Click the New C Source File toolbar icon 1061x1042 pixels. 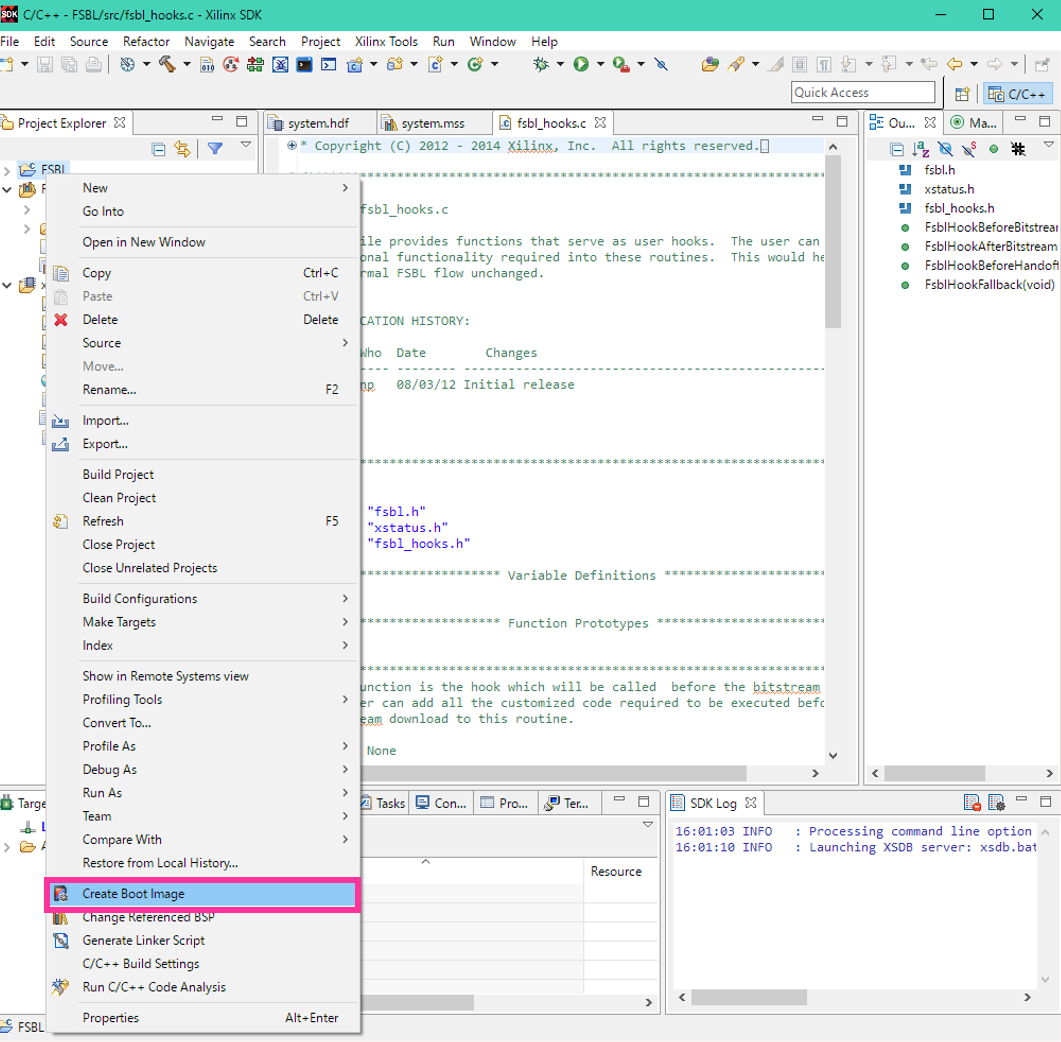click(x=435, y=64)
